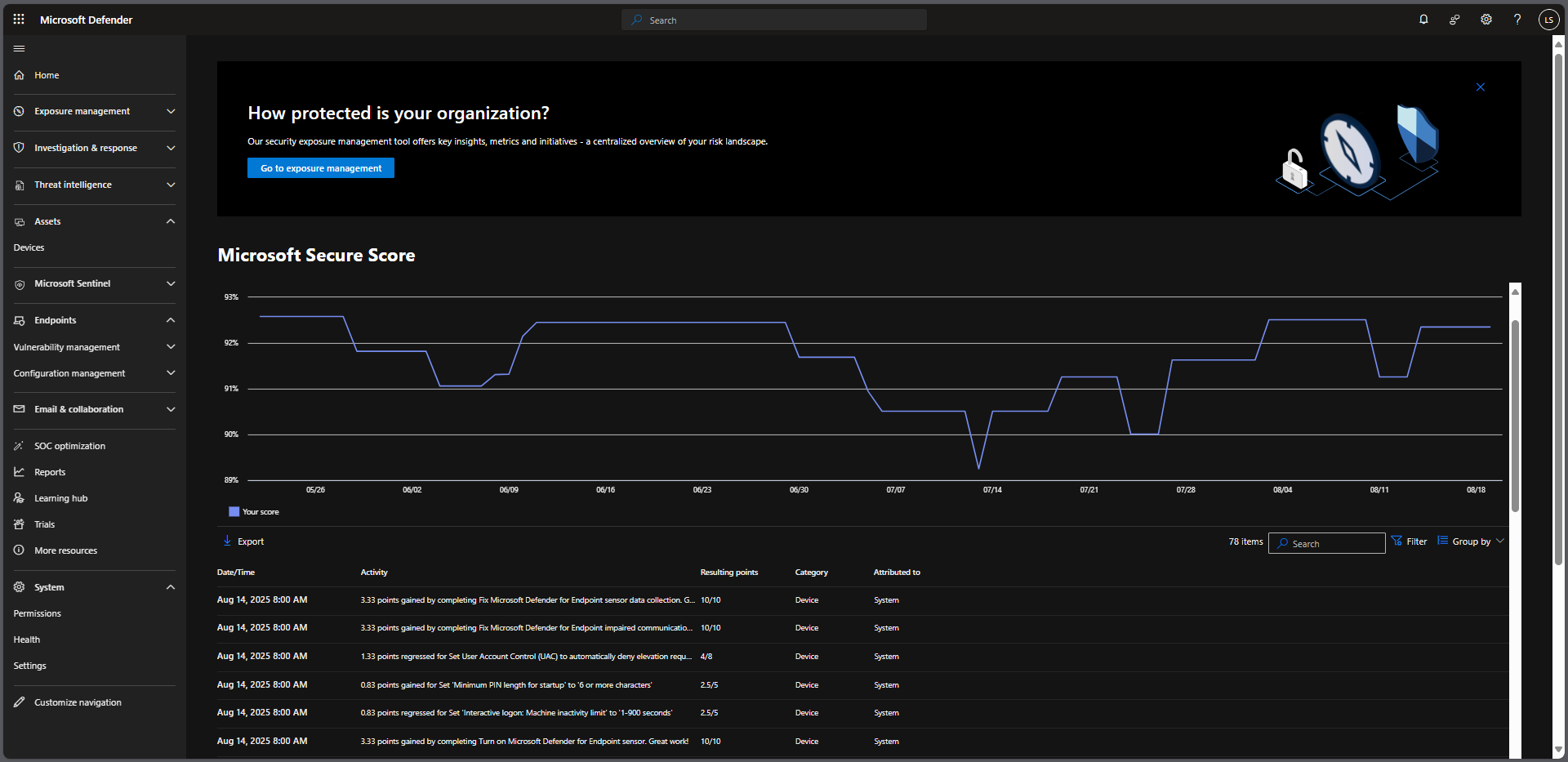Click the System gear icon in sidebar

pos(19,587)
